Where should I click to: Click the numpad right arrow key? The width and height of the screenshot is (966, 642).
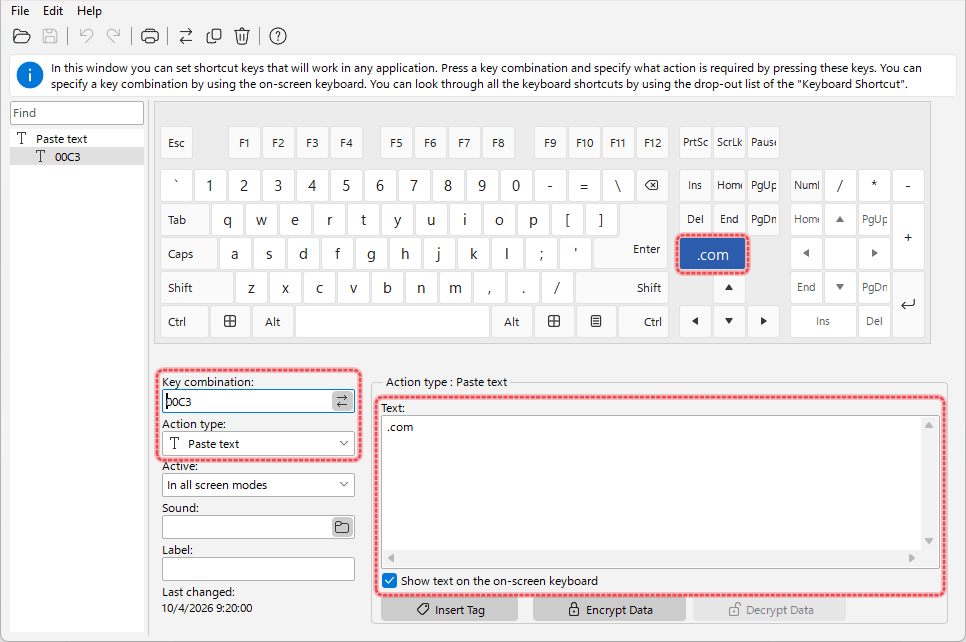pos(874,253)
